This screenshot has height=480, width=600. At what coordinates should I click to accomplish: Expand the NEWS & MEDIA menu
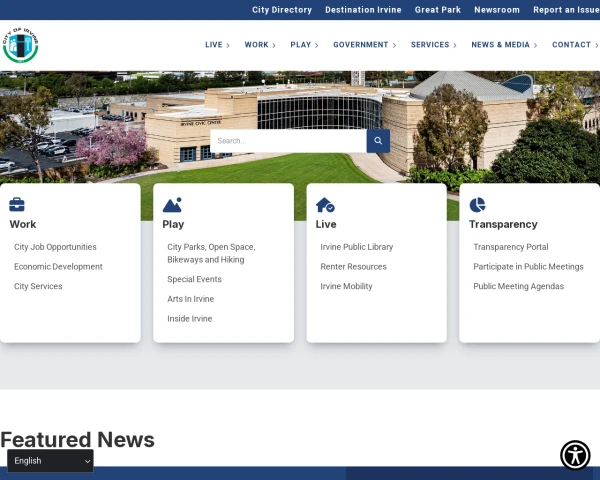tap(504, 45)
